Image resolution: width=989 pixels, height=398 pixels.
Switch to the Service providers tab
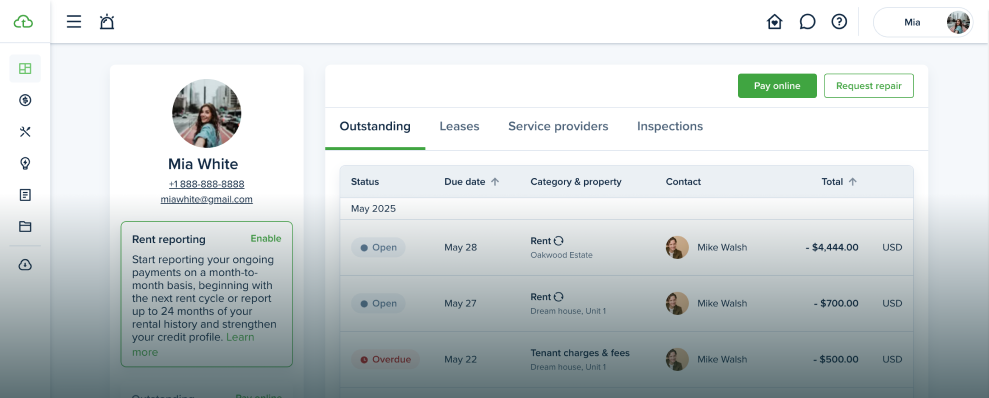[558, 126]
